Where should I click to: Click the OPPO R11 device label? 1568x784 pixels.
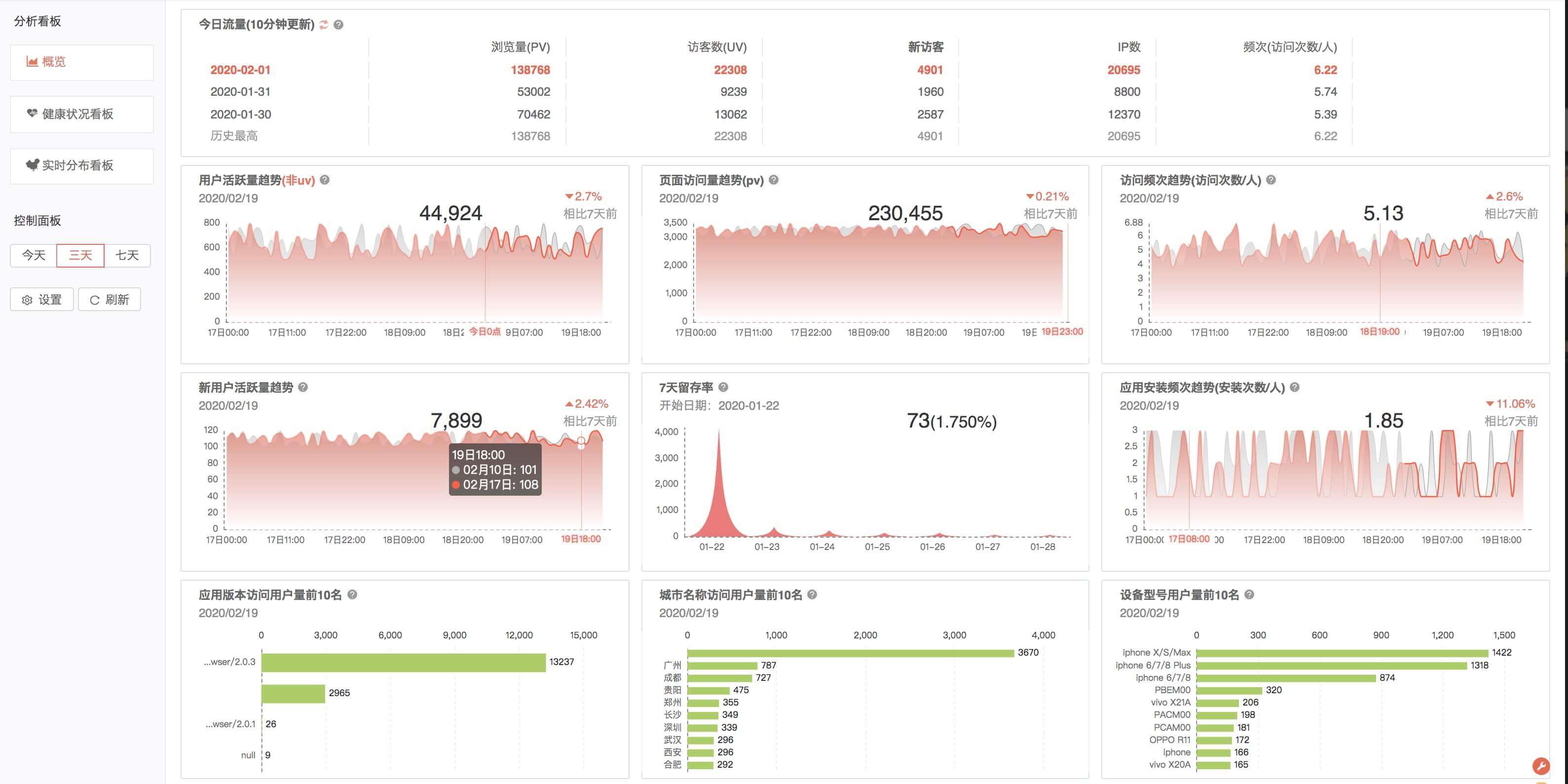1170,740
